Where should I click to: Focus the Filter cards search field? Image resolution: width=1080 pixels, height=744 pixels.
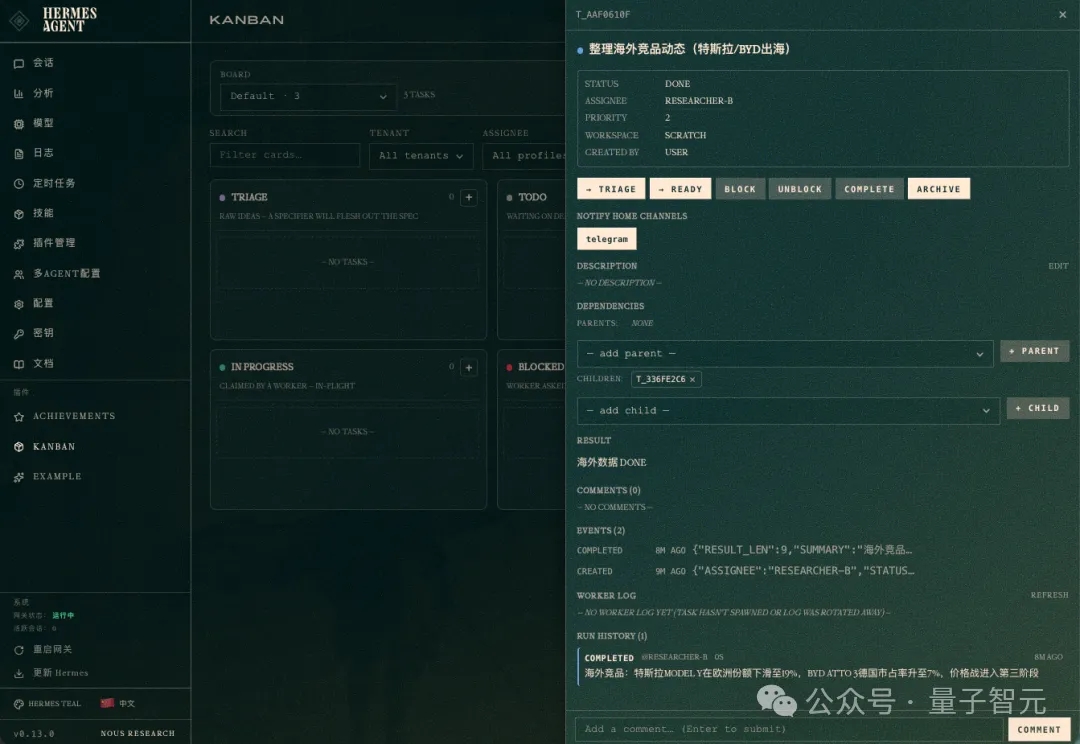tap(284, 156)
